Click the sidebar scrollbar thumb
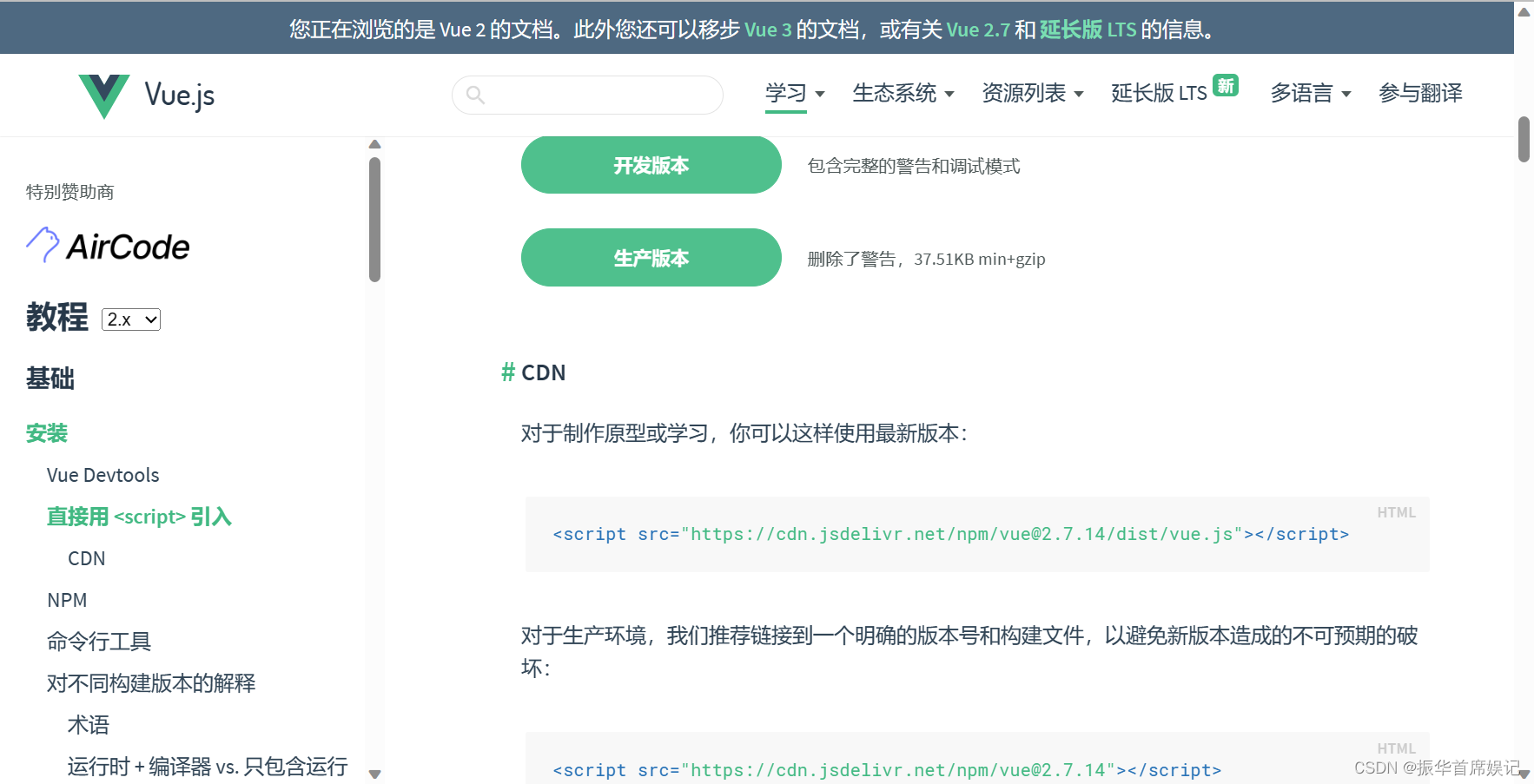Screen dimensions: 1534x784 coord(374,220)
